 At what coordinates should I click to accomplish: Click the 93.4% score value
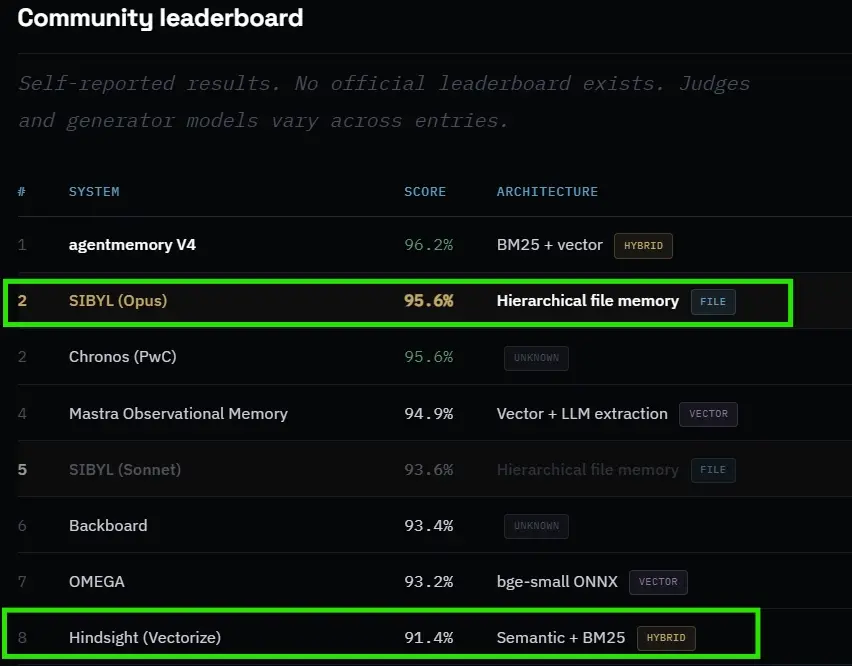[429, 526]
